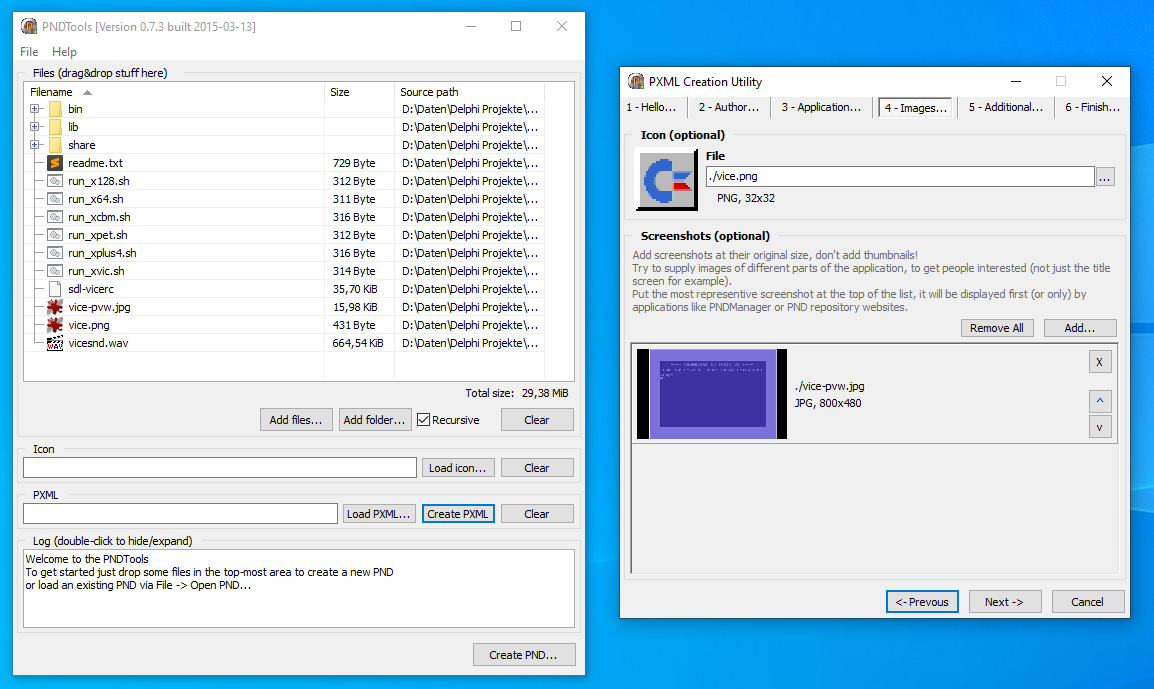The image size is (1154, 689).
Task: Click the vice-pvw.jpg screenshot thumbnail
Action: tap(712, 394)
